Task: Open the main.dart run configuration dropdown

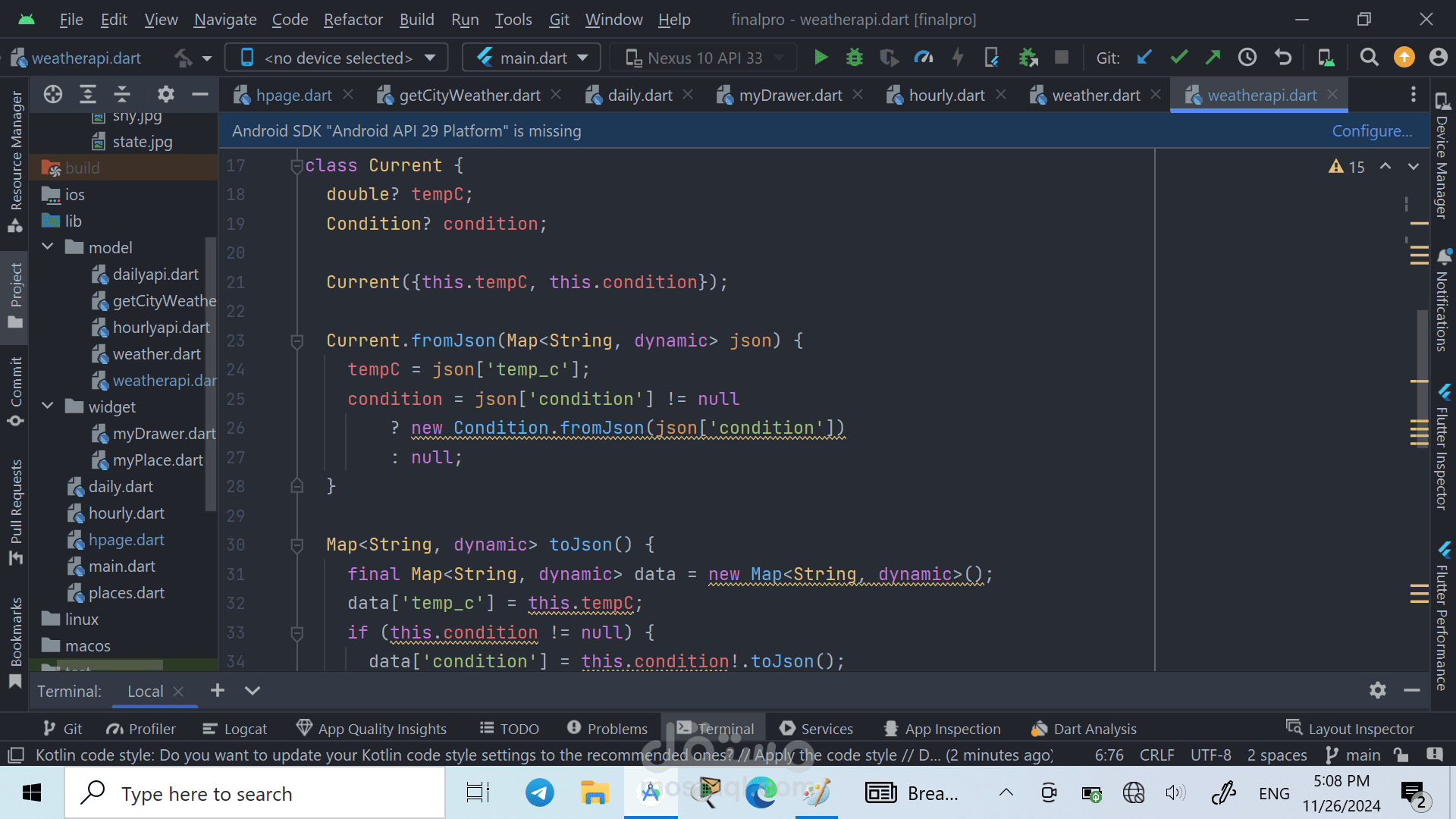Action: click(532, 58)
